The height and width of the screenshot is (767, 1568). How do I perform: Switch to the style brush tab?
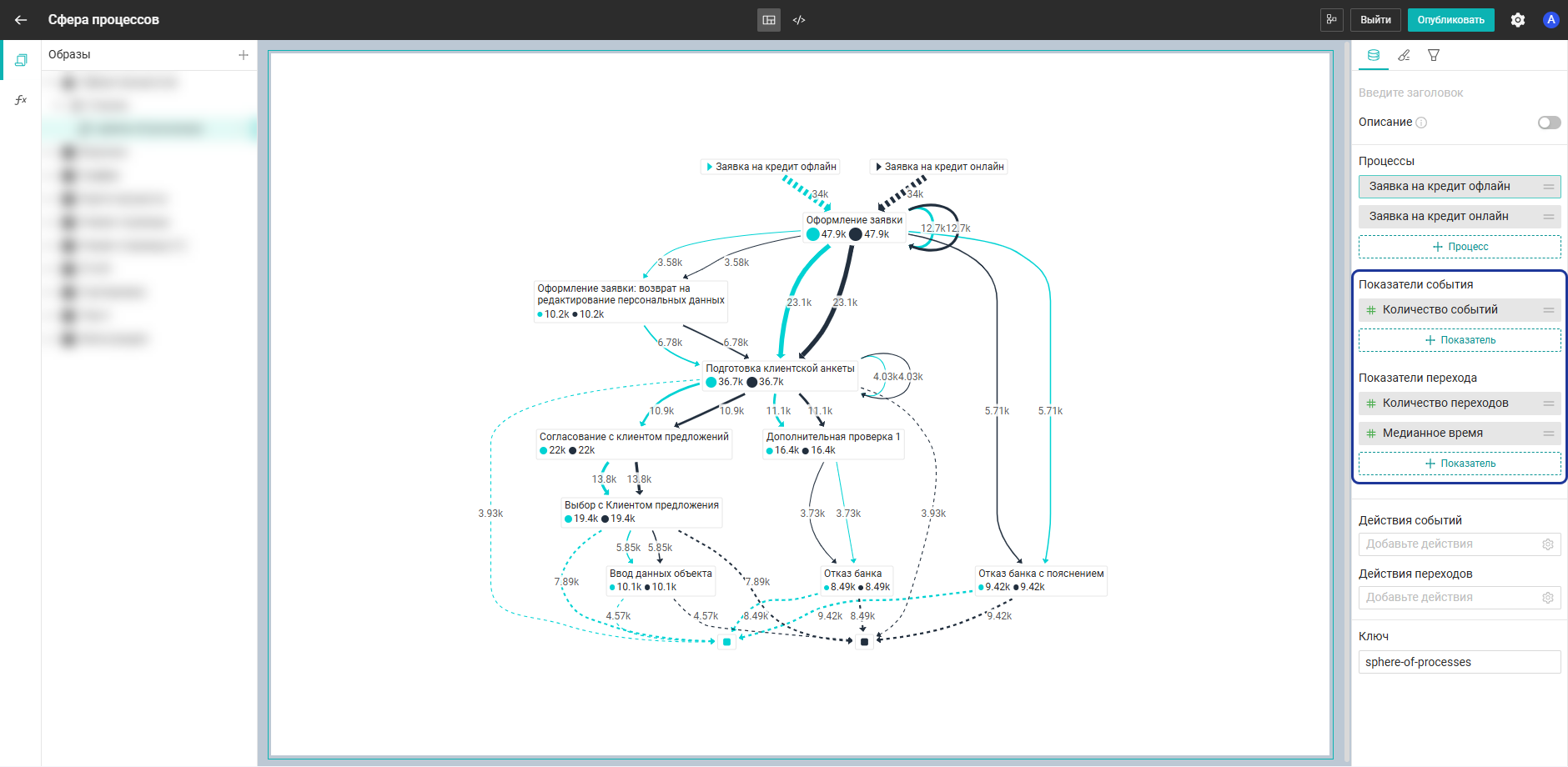1404,55
